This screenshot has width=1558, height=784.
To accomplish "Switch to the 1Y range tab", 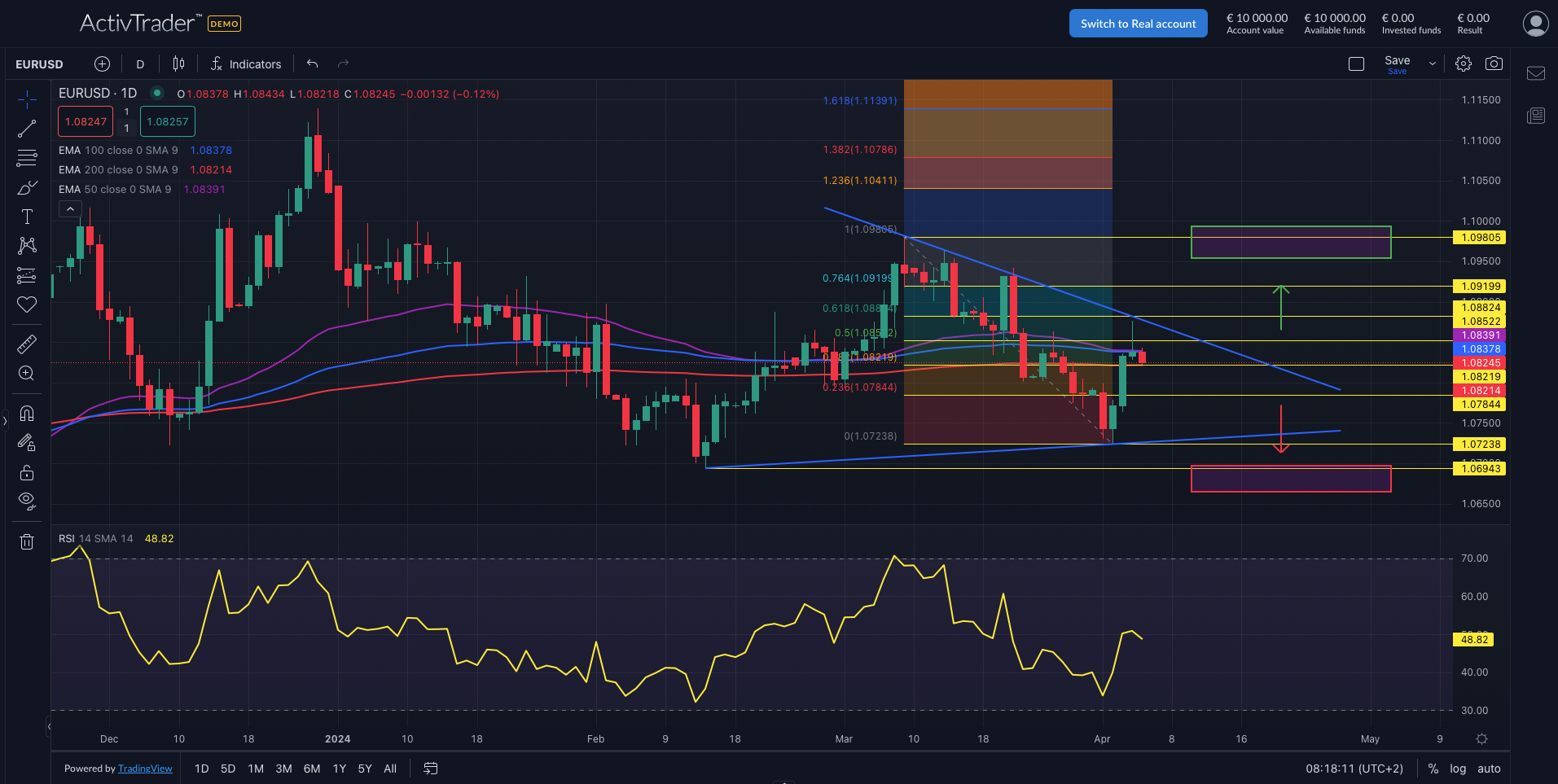I will pyautogui.click(x=339, y=768).
